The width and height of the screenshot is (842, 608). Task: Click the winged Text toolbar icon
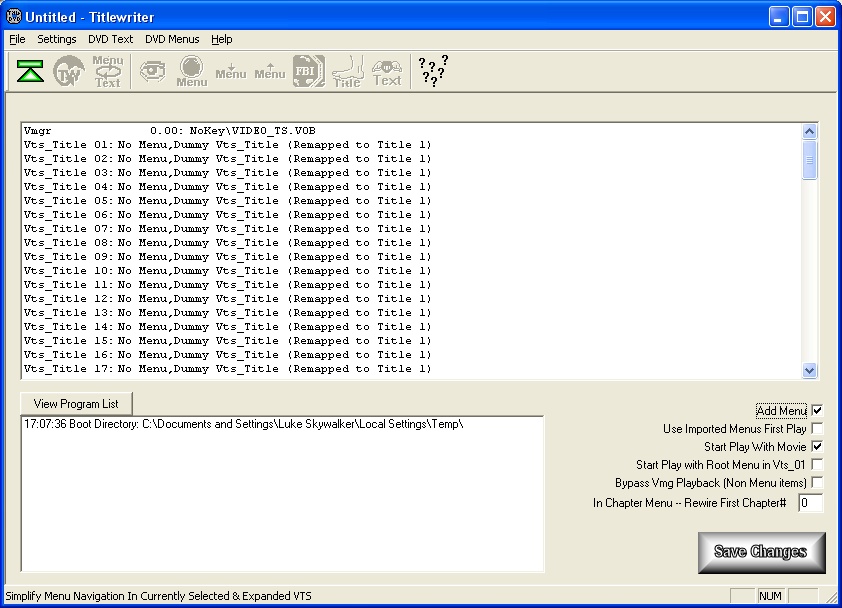(x=387, y=72)
